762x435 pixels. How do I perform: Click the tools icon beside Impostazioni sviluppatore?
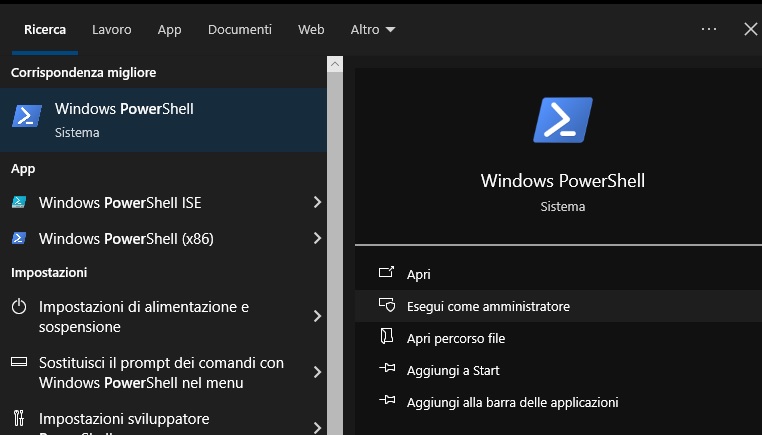tap(19, 418)
